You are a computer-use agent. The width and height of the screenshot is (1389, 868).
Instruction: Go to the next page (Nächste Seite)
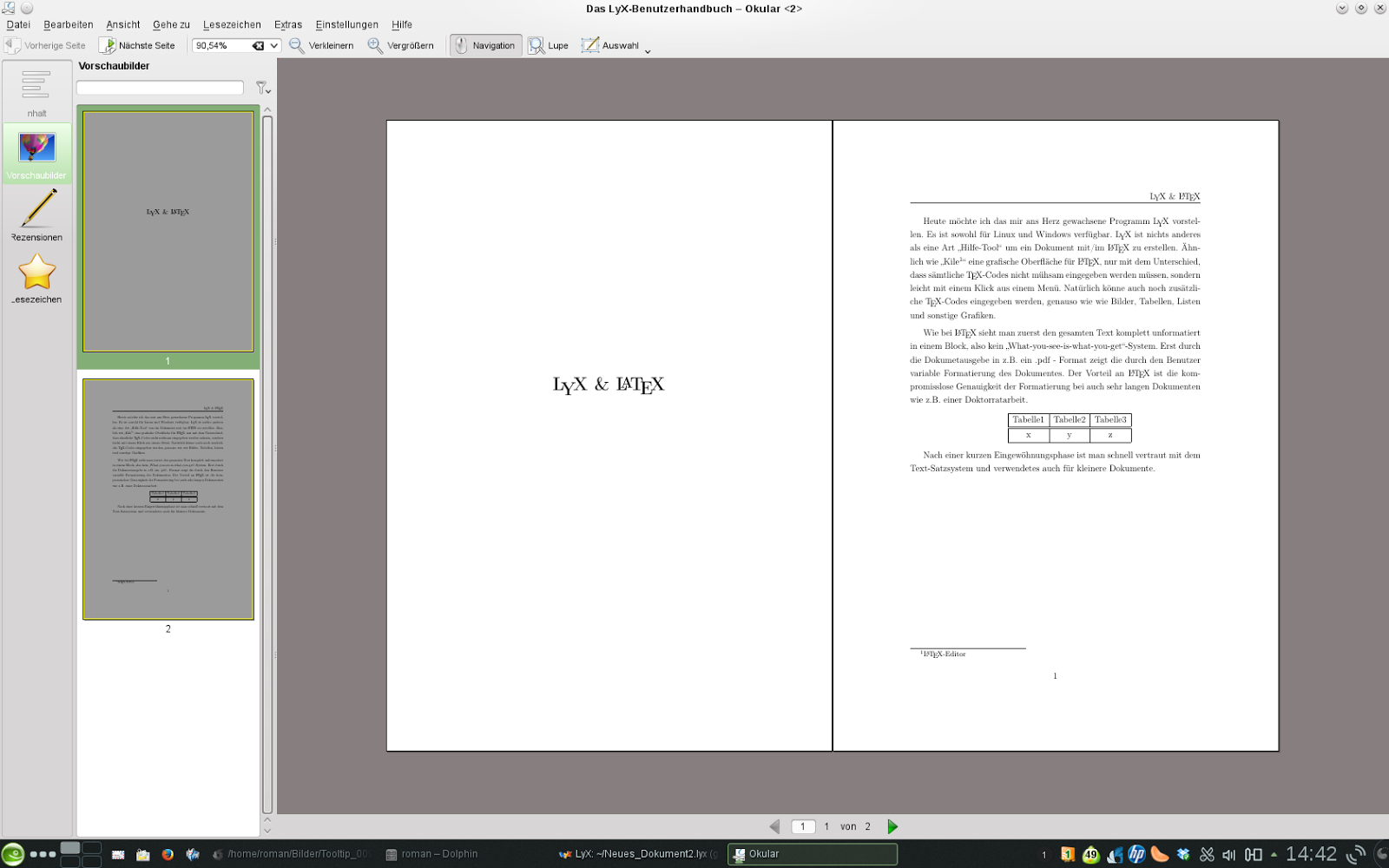[138, 45]
